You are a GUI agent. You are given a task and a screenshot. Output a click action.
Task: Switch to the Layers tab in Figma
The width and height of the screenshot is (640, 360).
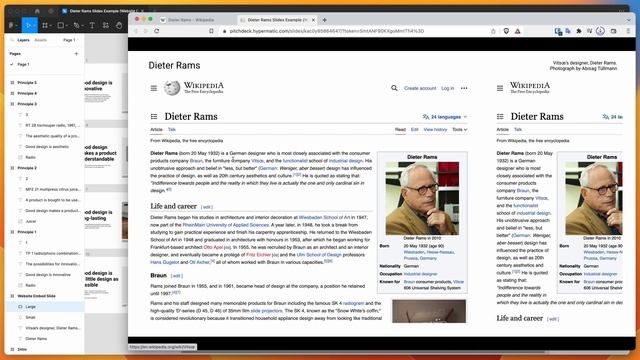point(23,40)
